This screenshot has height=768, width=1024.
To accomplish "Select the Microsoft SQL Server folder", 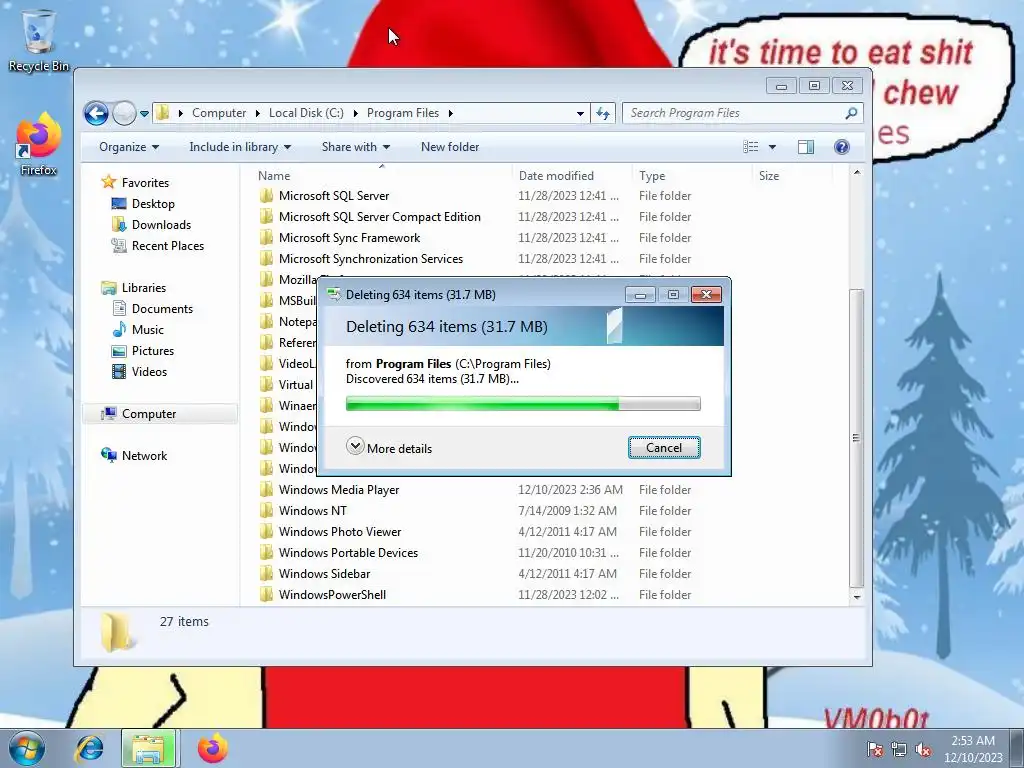I will tap(334, 196).
